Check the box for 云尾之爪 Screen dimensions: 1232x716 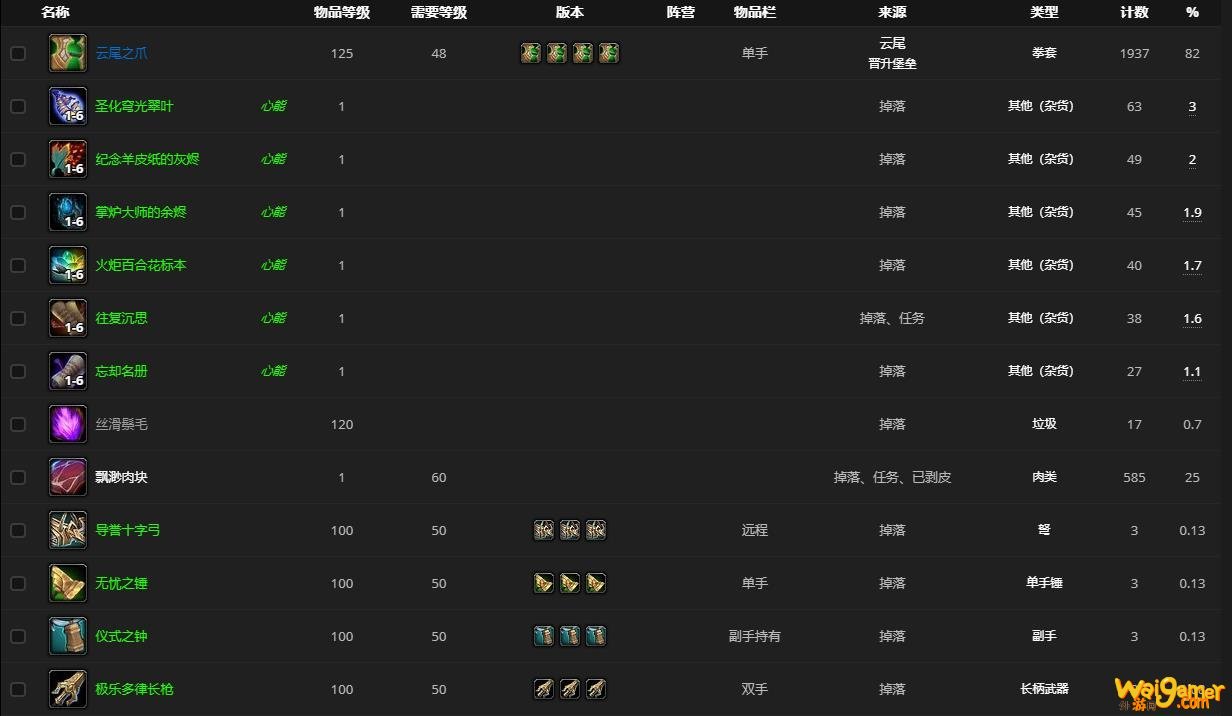coord(18,53)
